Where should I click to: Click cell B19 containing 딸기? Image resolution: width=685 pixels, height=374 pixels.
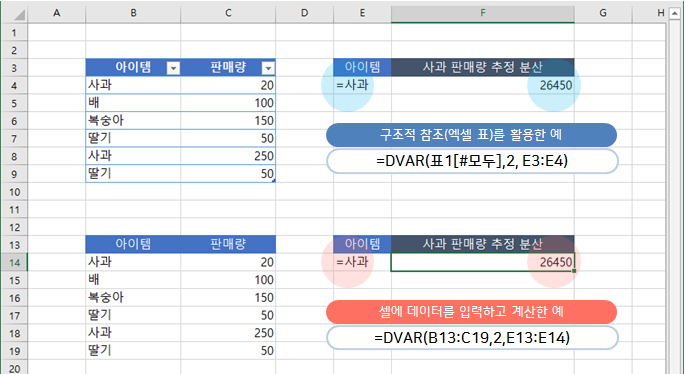click(133, 350)
